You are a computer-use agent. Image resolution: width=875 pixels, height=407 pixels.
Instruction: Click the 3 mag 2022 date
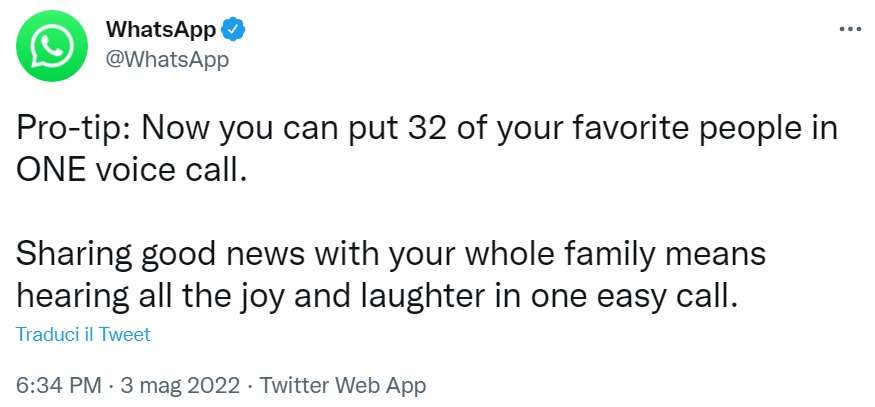point(180,386)
